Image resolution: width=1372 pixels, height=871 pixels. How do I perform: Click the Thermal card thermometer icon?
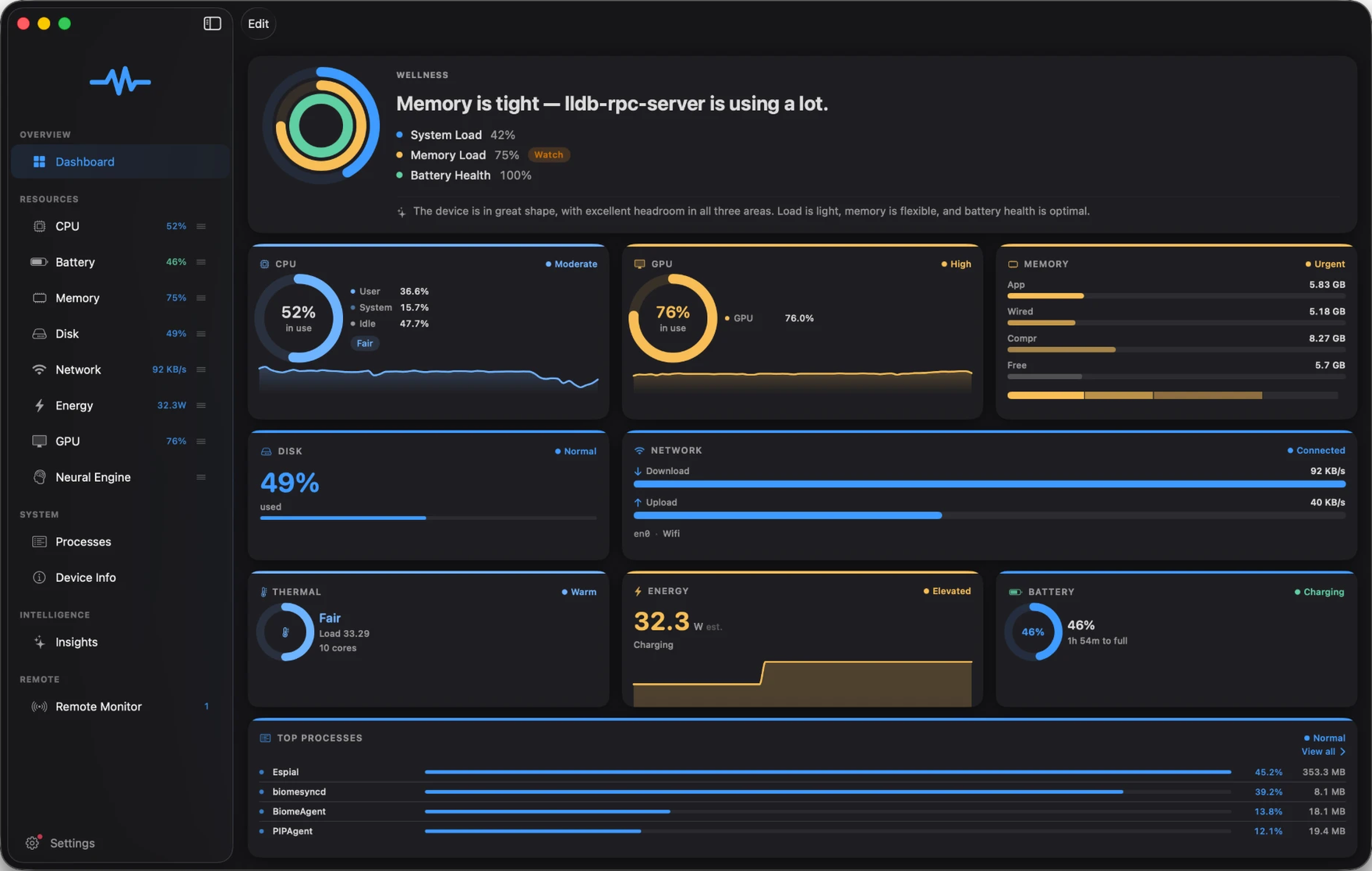click(263, 592)
